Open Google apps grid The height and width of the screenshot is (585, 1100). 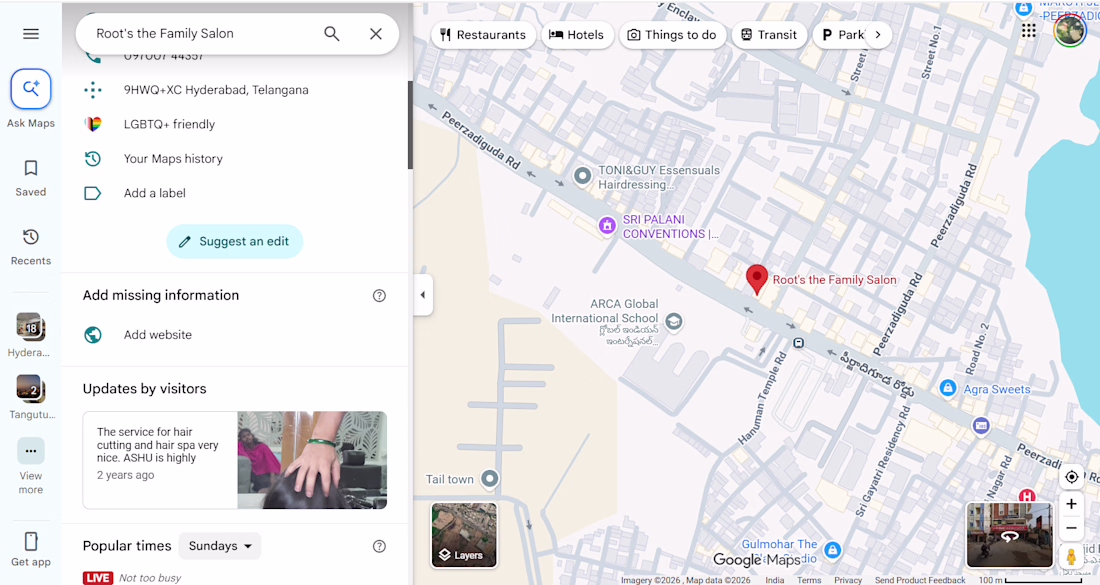pos(1028,31)
